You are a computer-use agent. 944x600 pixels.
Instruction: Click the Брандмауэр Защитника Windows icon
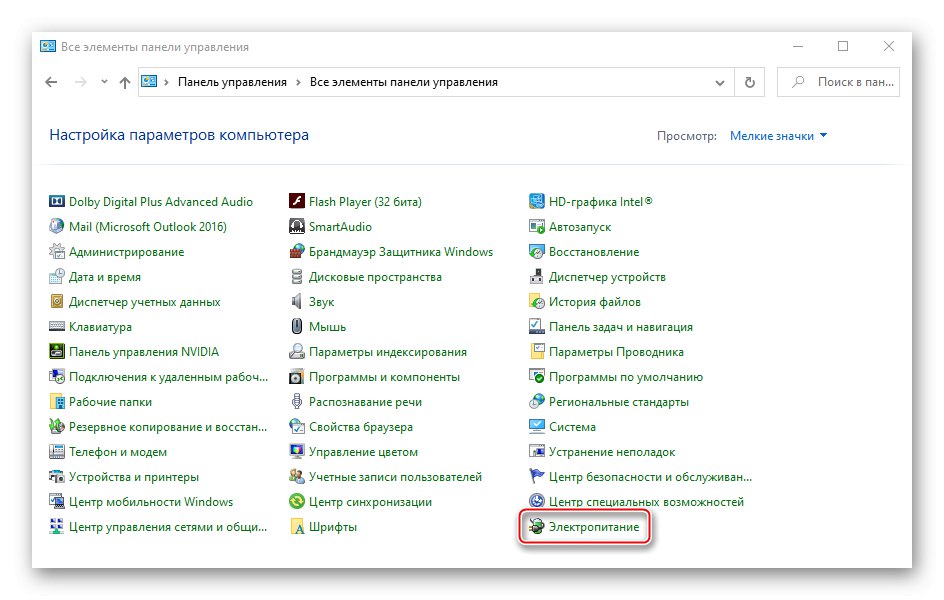tap(297, 252)
